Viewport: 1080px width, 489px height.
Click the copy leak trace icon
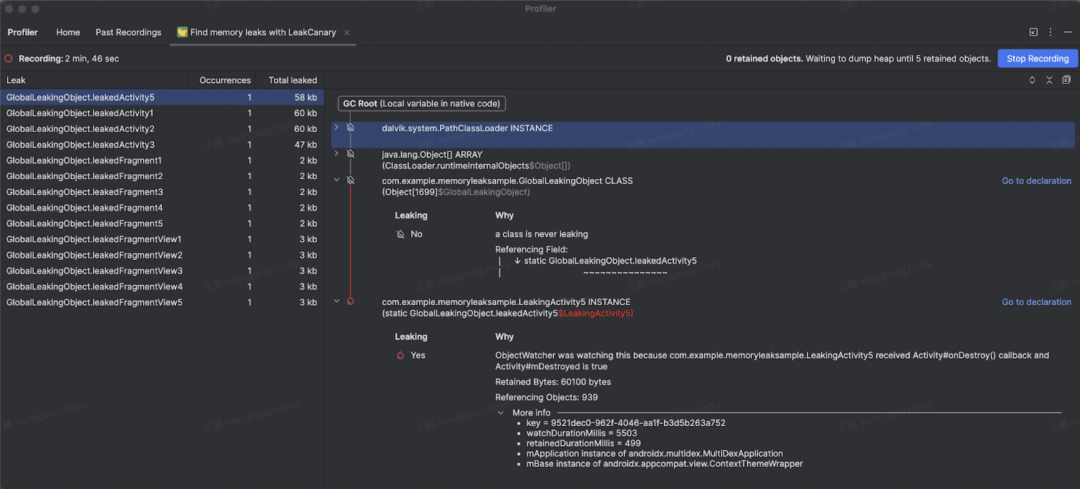pyautogui.click(x=1066, y=80)
